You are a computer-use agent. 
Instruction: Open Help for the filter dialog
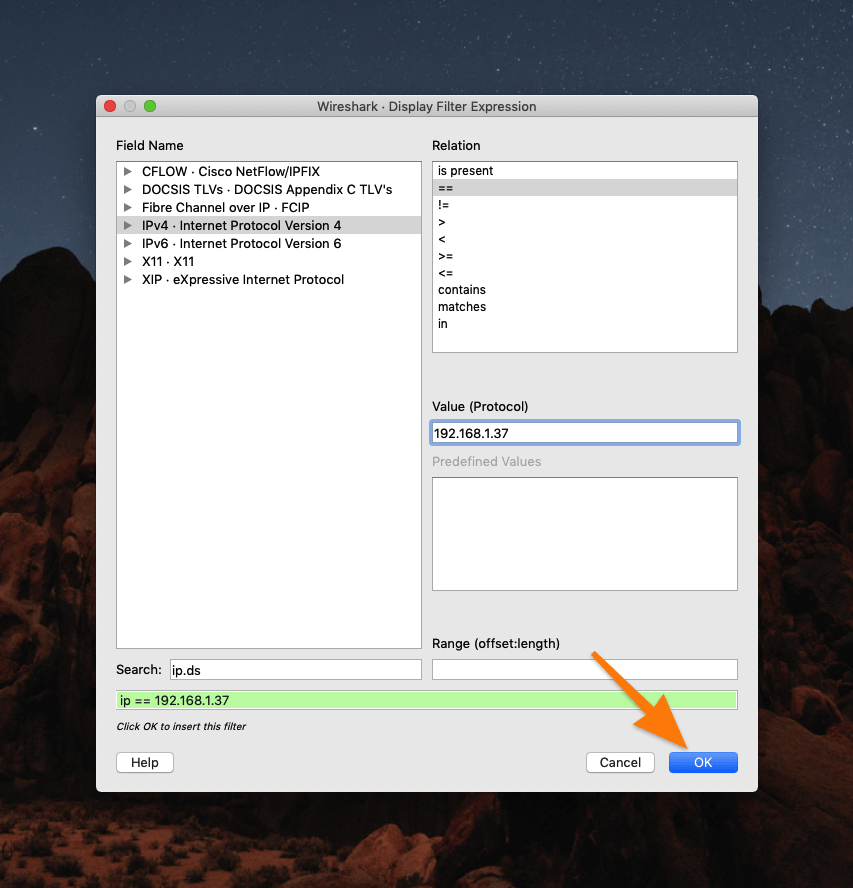(145, 762)
